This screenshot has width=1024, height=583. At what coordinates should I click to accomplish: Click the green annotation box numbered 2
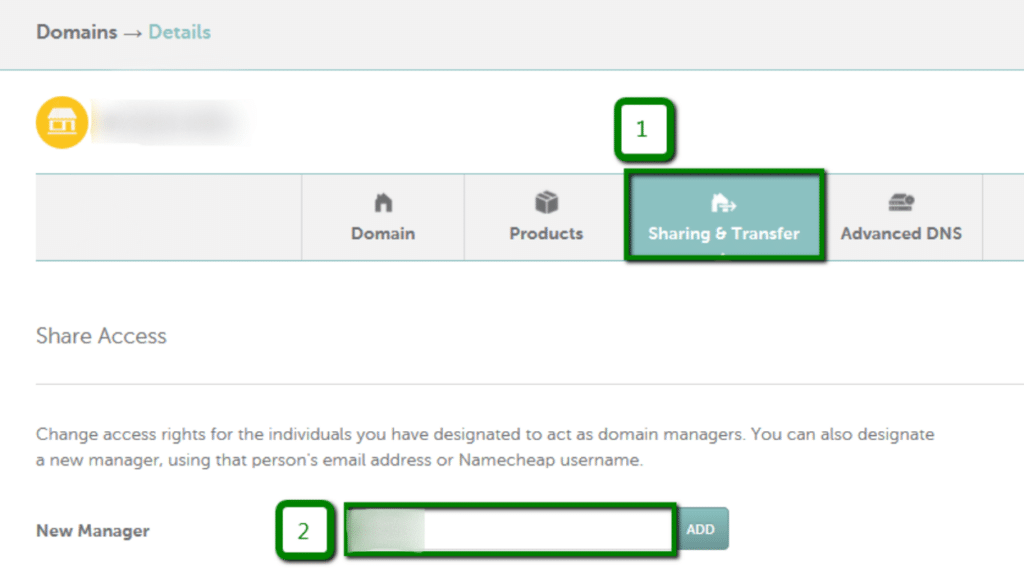305,531
